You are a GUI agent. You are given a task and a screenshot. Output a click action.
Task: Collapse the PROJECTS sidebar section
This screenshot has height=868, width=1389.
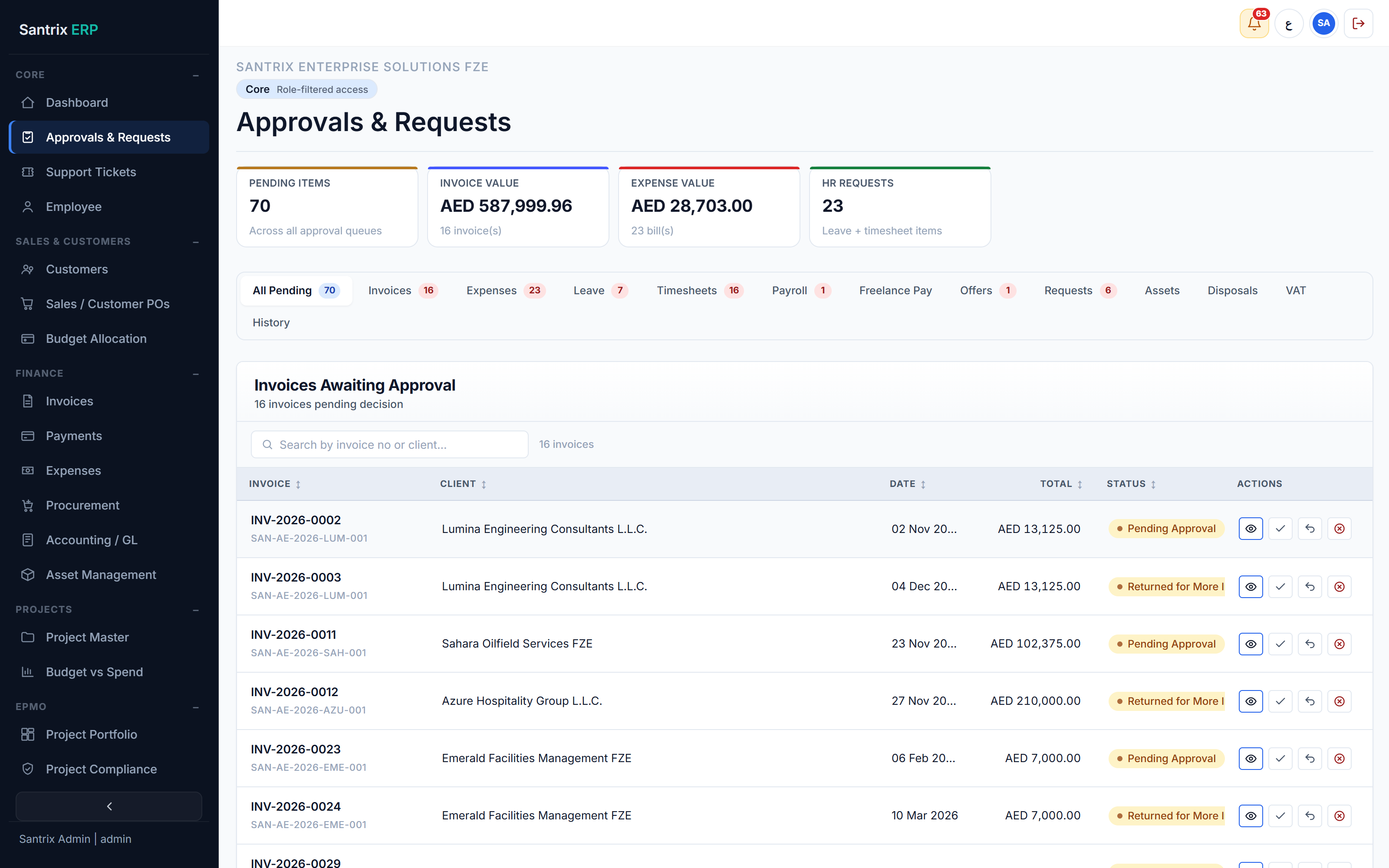click(x=196, y=610)
